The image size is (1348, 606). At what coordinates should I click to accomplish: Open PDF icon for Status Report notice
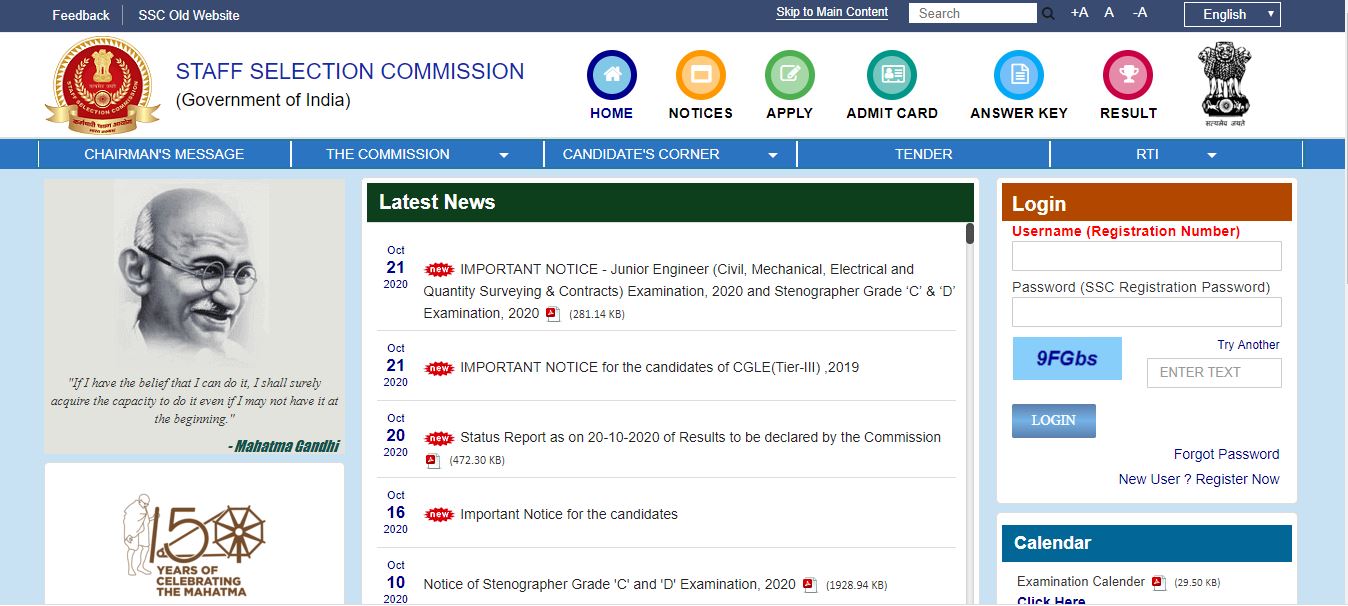432,461
